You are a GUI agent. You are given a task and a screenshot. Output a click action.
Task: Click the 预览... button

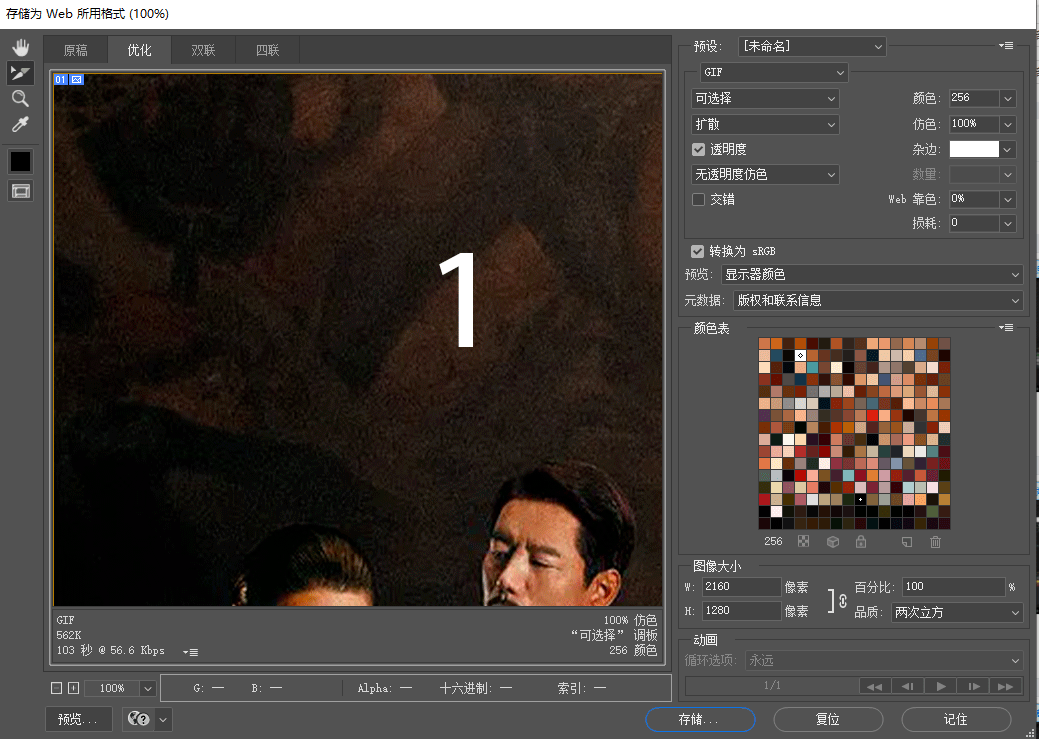(78, 719)
